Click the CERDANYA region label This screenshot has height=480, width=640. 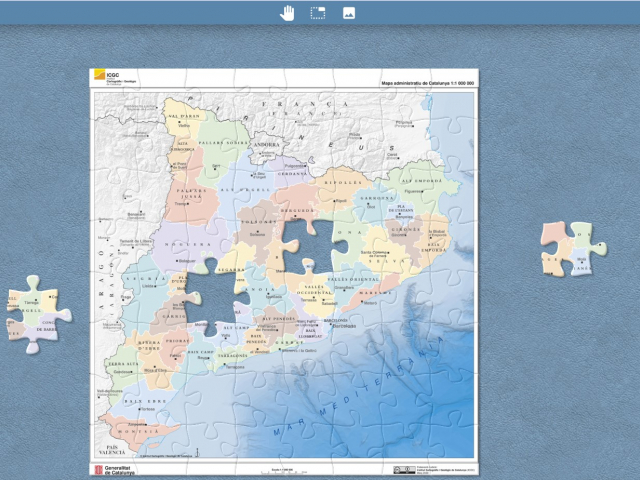point(292,174)
